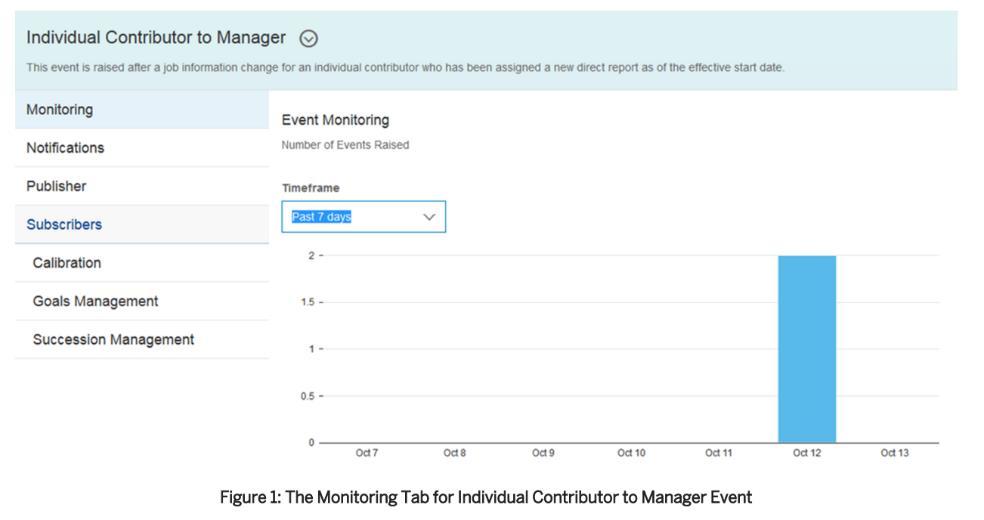Viewport: 984px width, 520px height.
Task: Open the Notifications tab
Action: 142,148
